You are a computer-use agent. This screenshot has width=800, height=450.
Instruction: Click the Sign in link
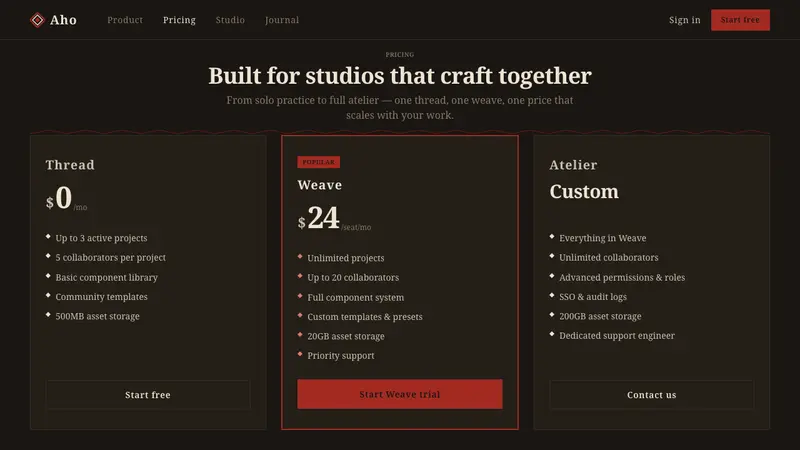tap(685, 20)
